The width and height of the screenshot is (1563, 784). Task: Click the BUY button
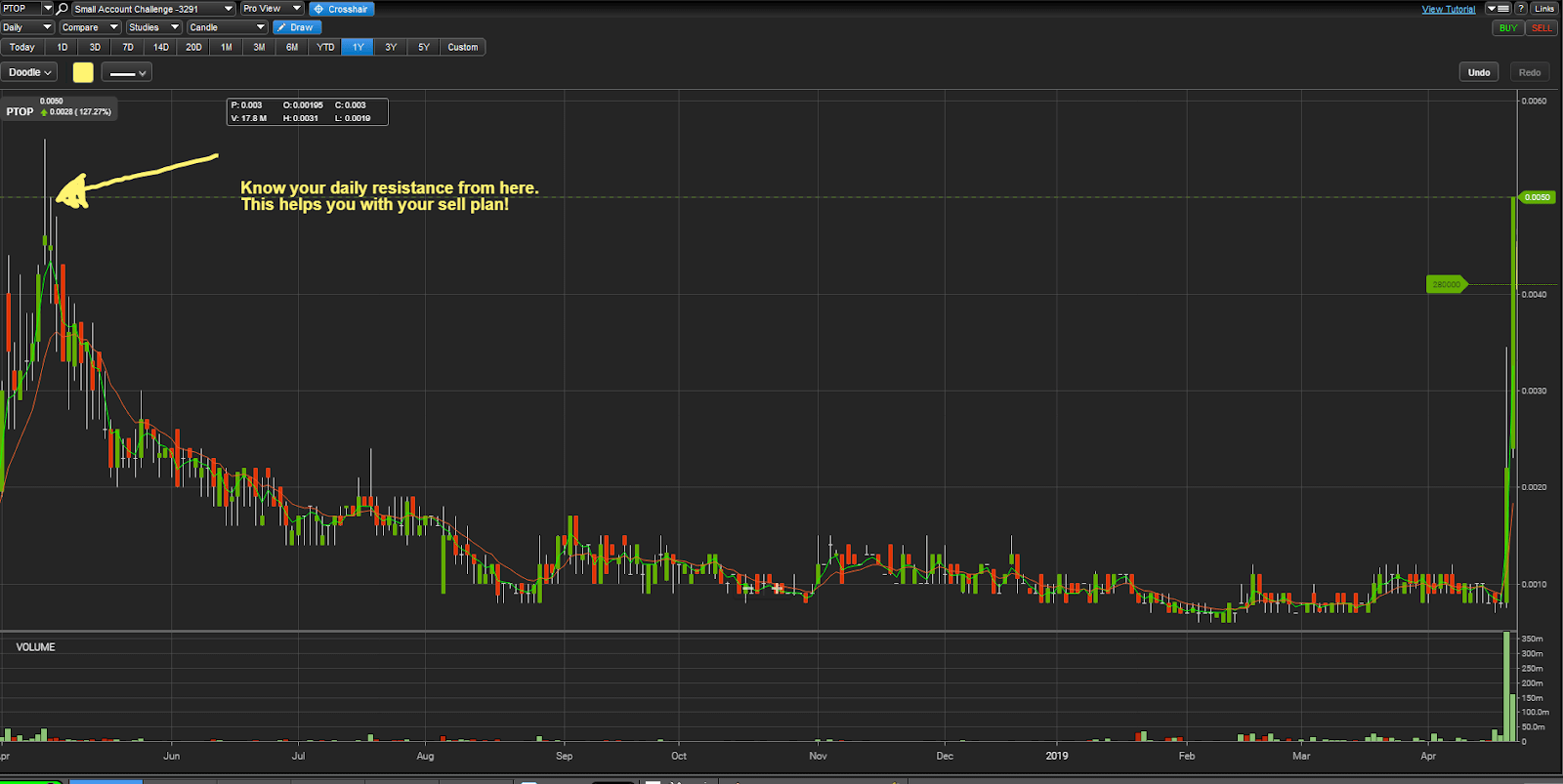point(1508,27)
